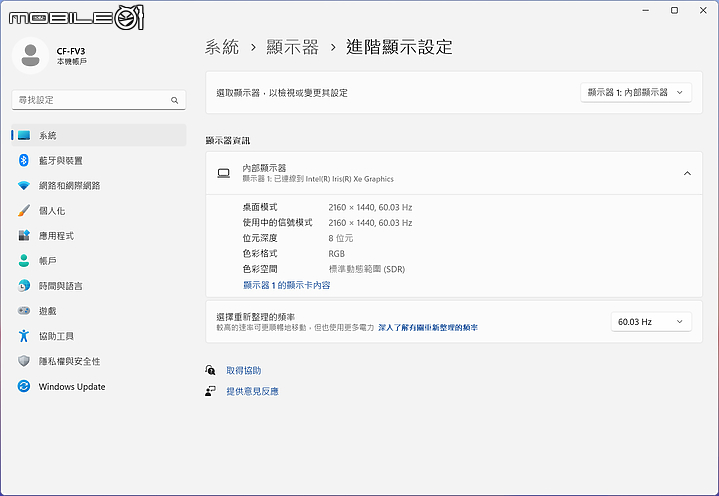Screen dimensions: 719x496
Task: Click the 顯示器資訊 section heading
Action: [227, 140]
